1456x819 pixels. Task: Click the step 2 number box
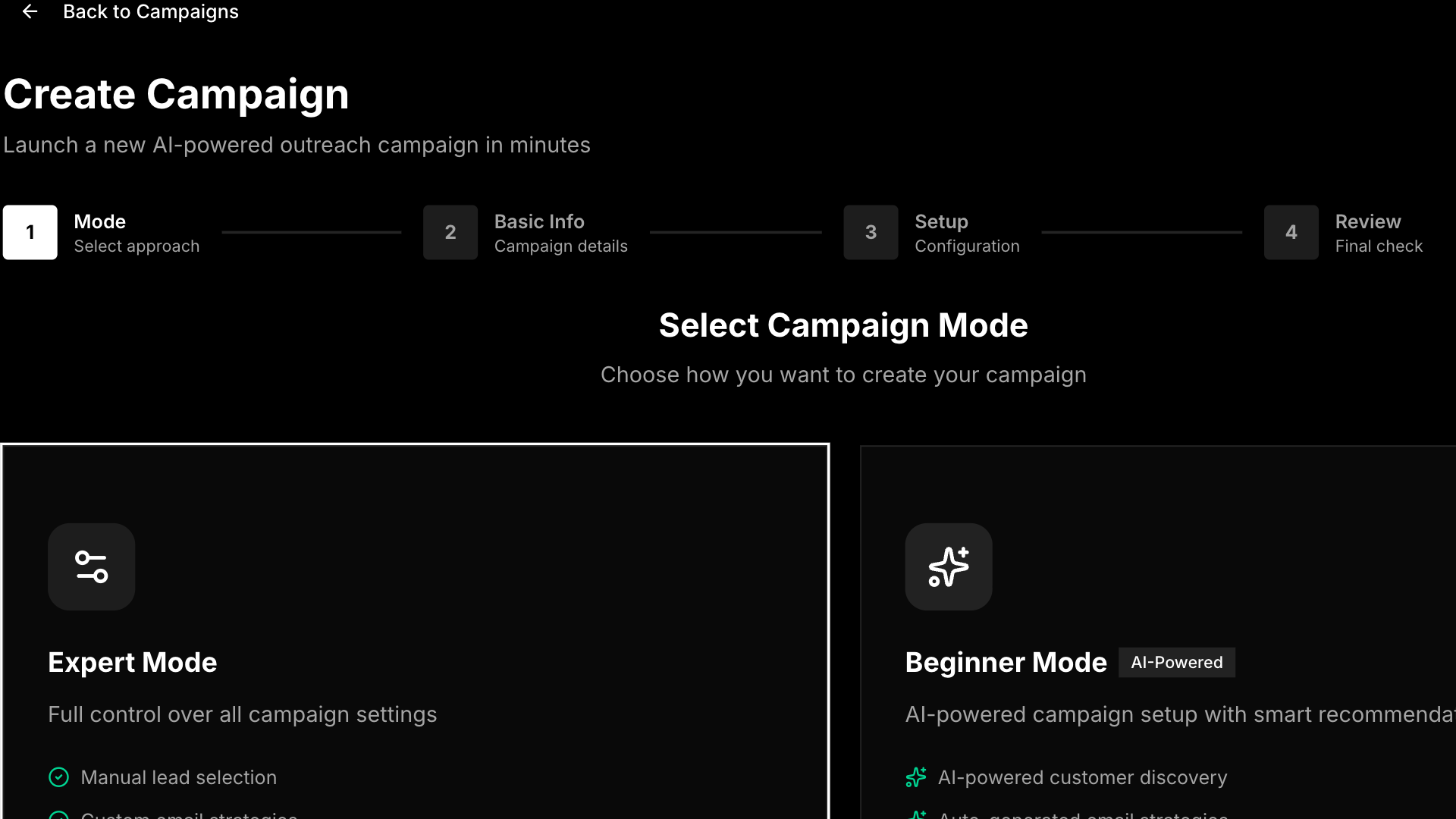click(450, 233)
